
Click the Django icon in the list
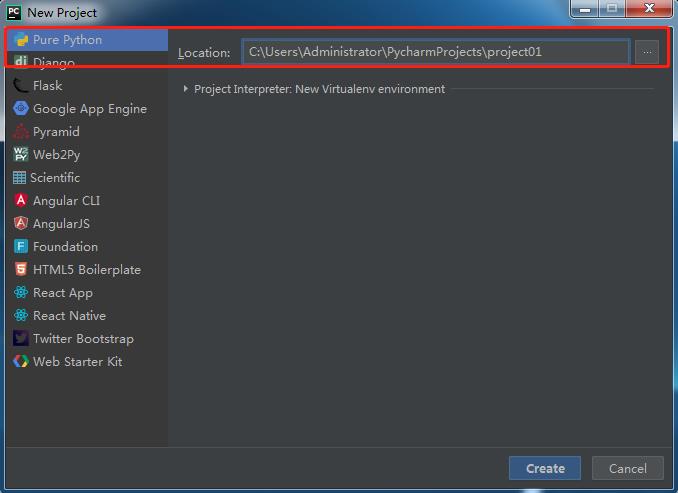click(21, 61)
